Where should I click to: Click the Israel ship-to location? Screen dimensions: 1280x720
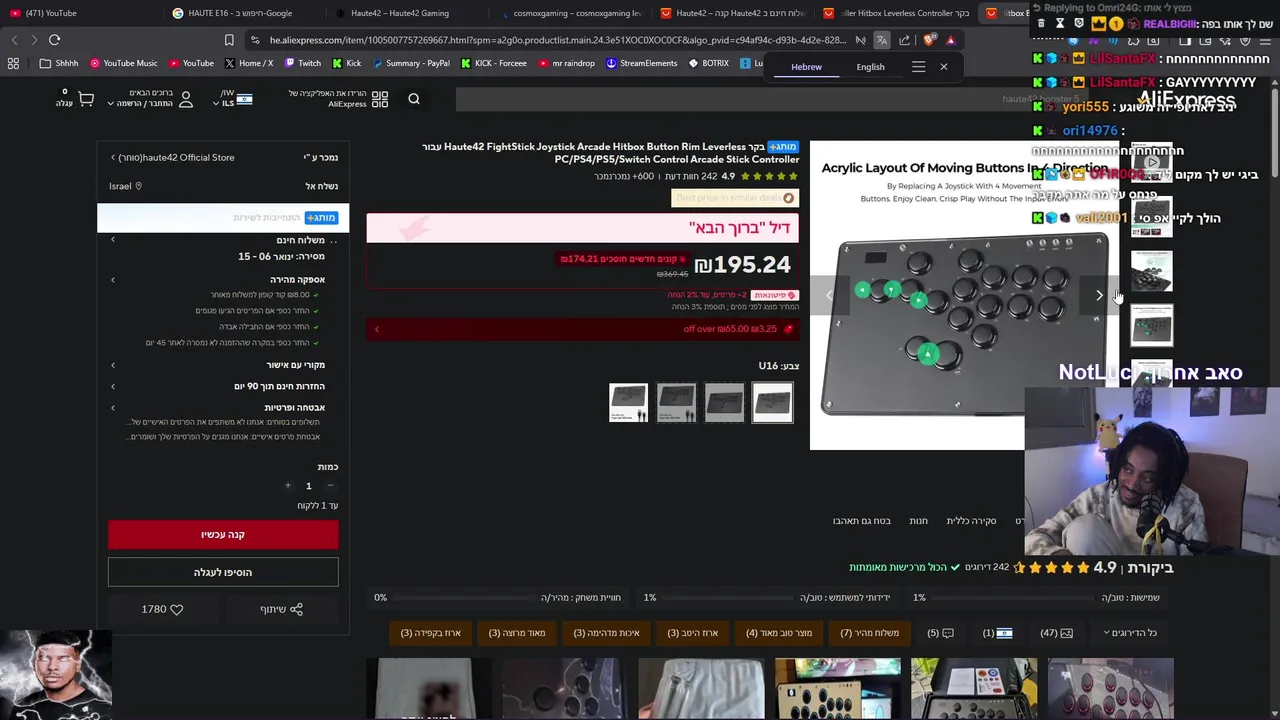pyautogui.click(x=125, y=186)
